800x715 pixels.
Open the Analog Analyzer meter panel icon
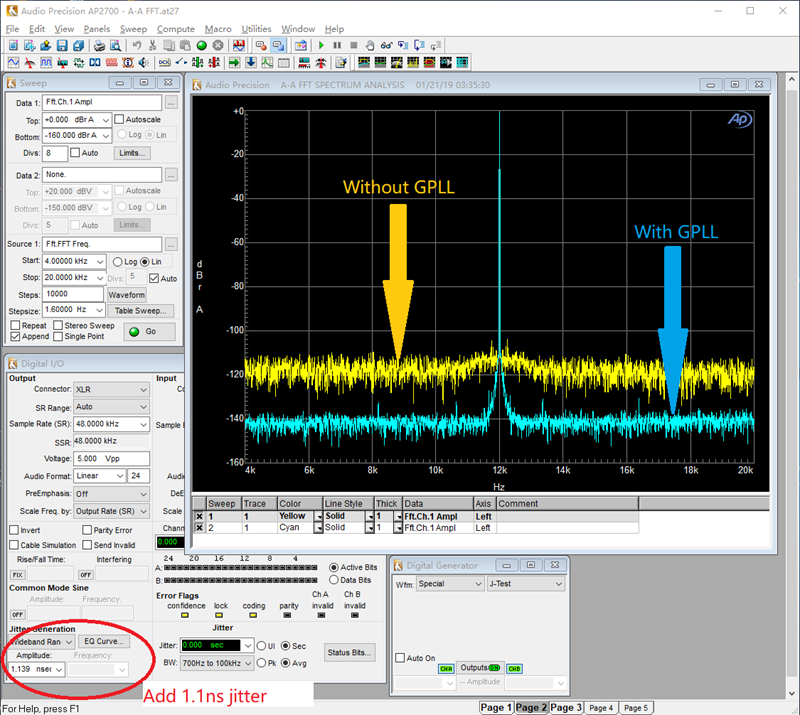coord(30,63)
